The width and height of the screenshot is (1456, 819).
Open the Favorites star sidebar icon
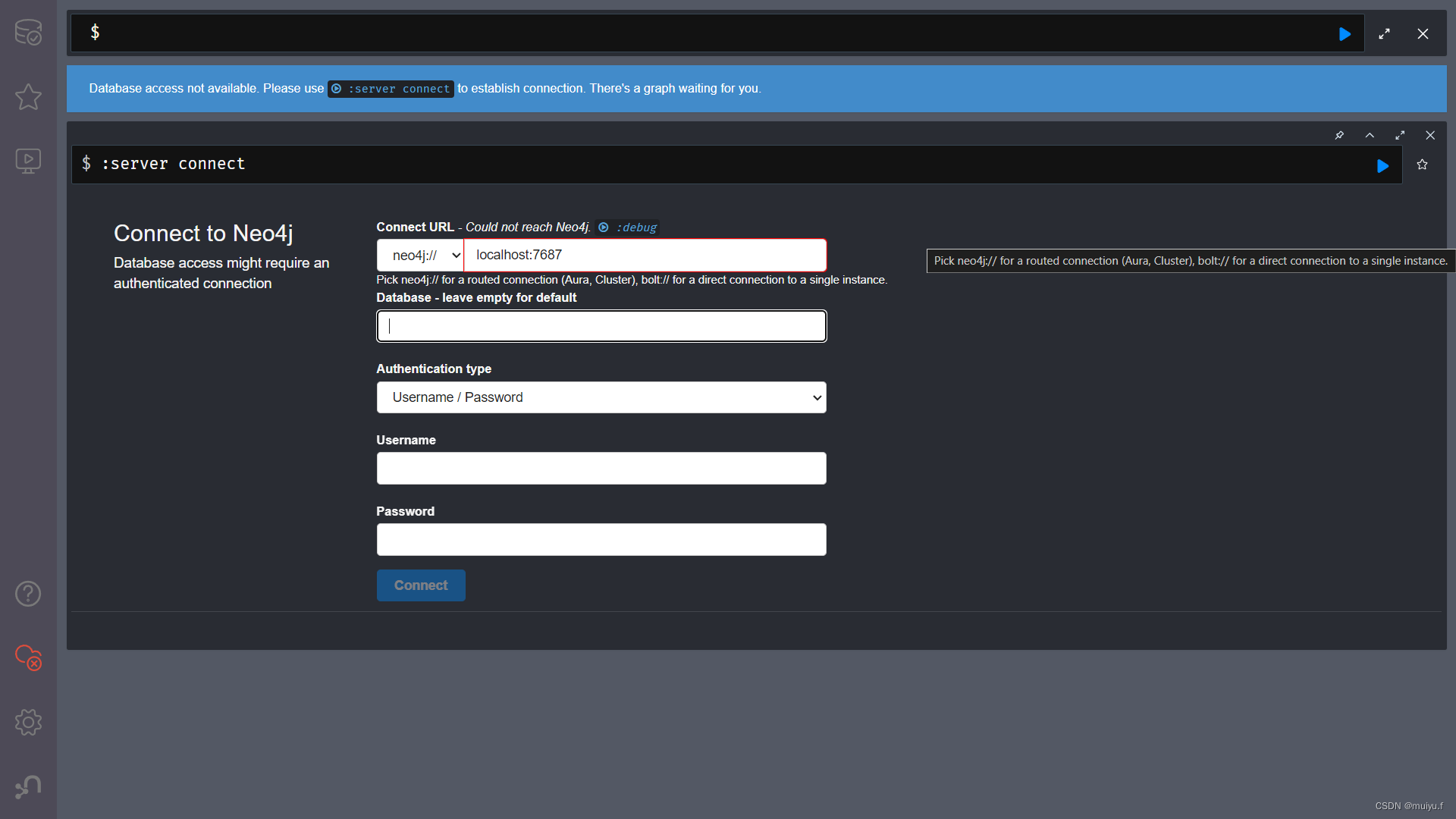pos(28,96)
